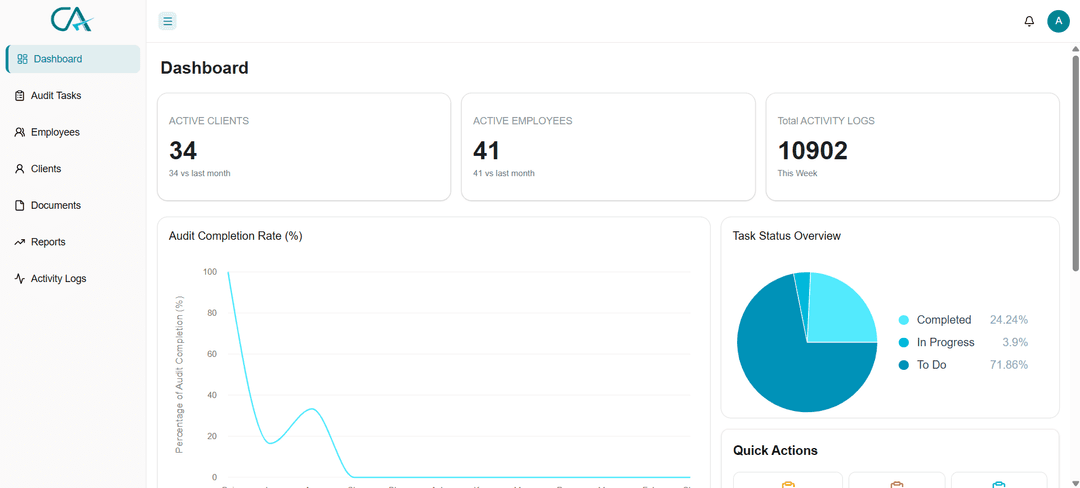This screenshot has width=1080, height=488.
Task: Open notifications via the bell icon
Action: (x=1029, y=21)
